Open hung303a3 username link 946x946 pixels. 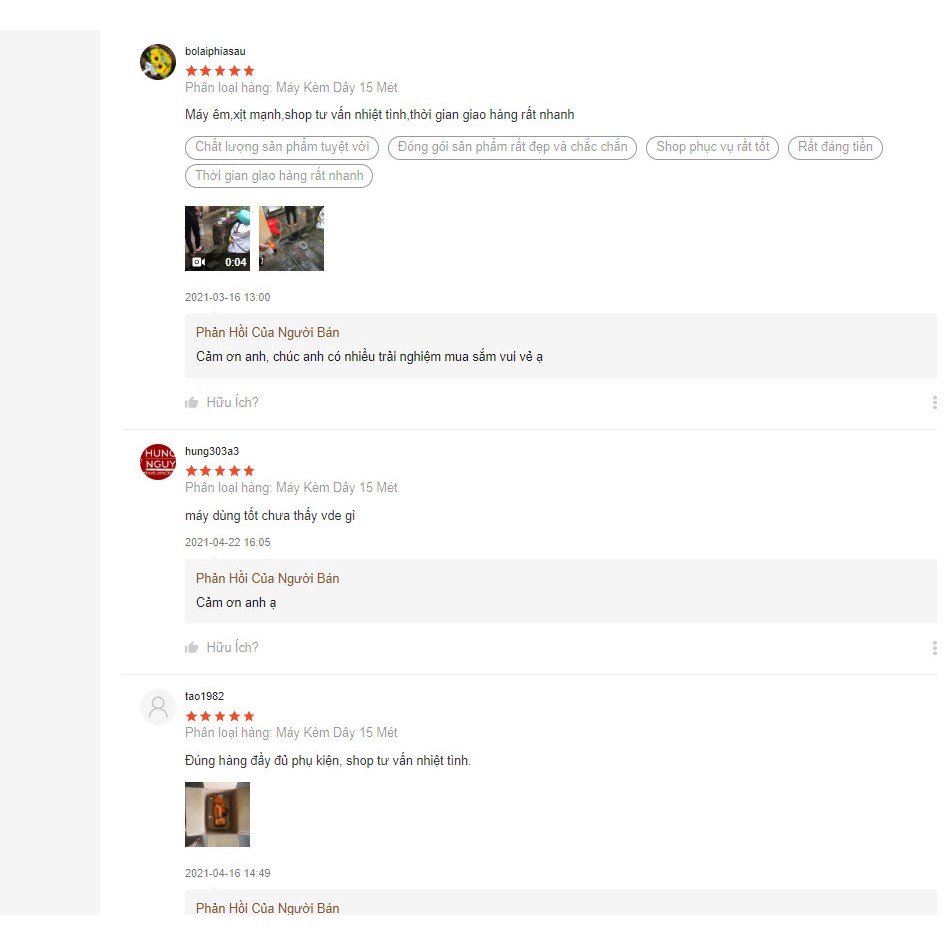point(212,451)
